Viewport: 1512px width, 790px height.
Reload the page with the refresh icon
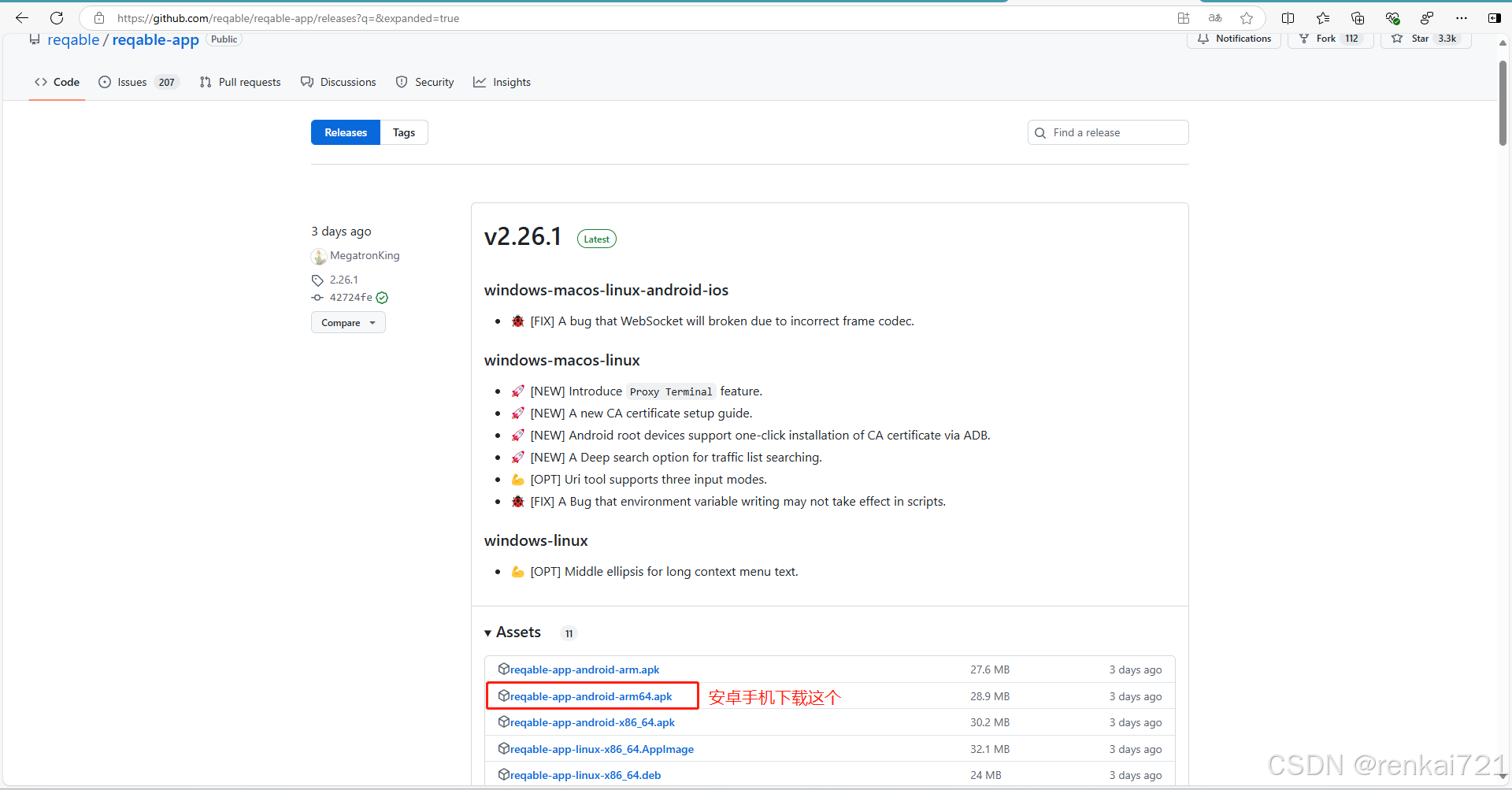(57, 18)
